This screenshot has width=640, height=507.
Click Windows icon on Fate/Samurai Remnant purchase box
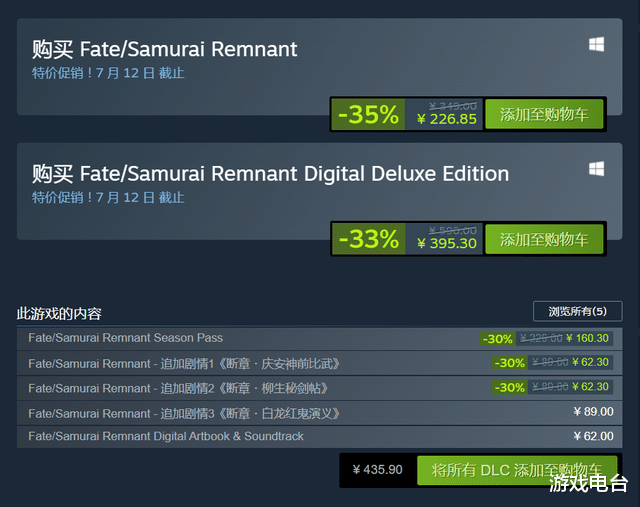pos(596,44)
